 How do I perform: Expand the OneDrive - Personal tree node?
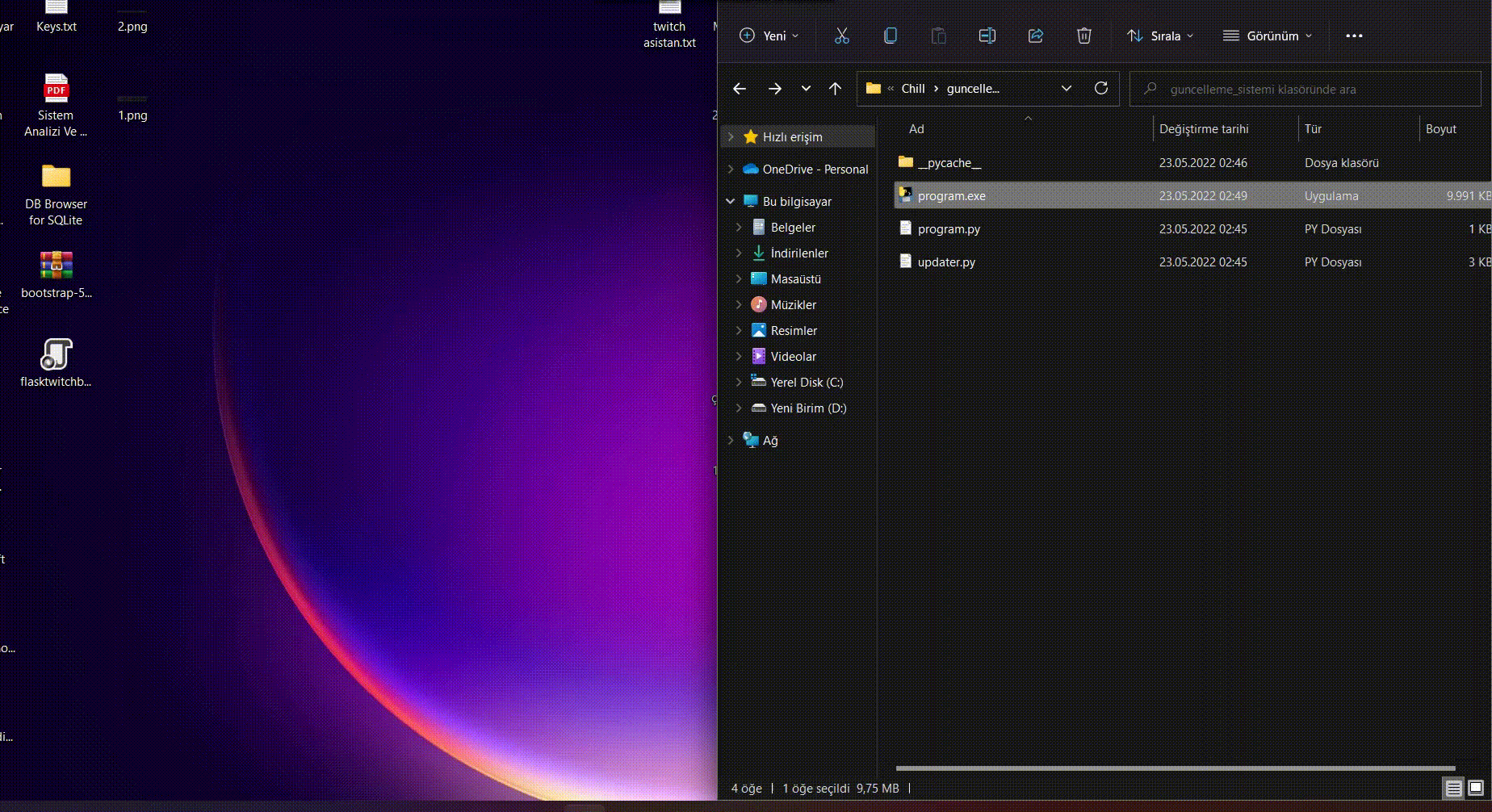pyautogui.click(x=731, y=170)
